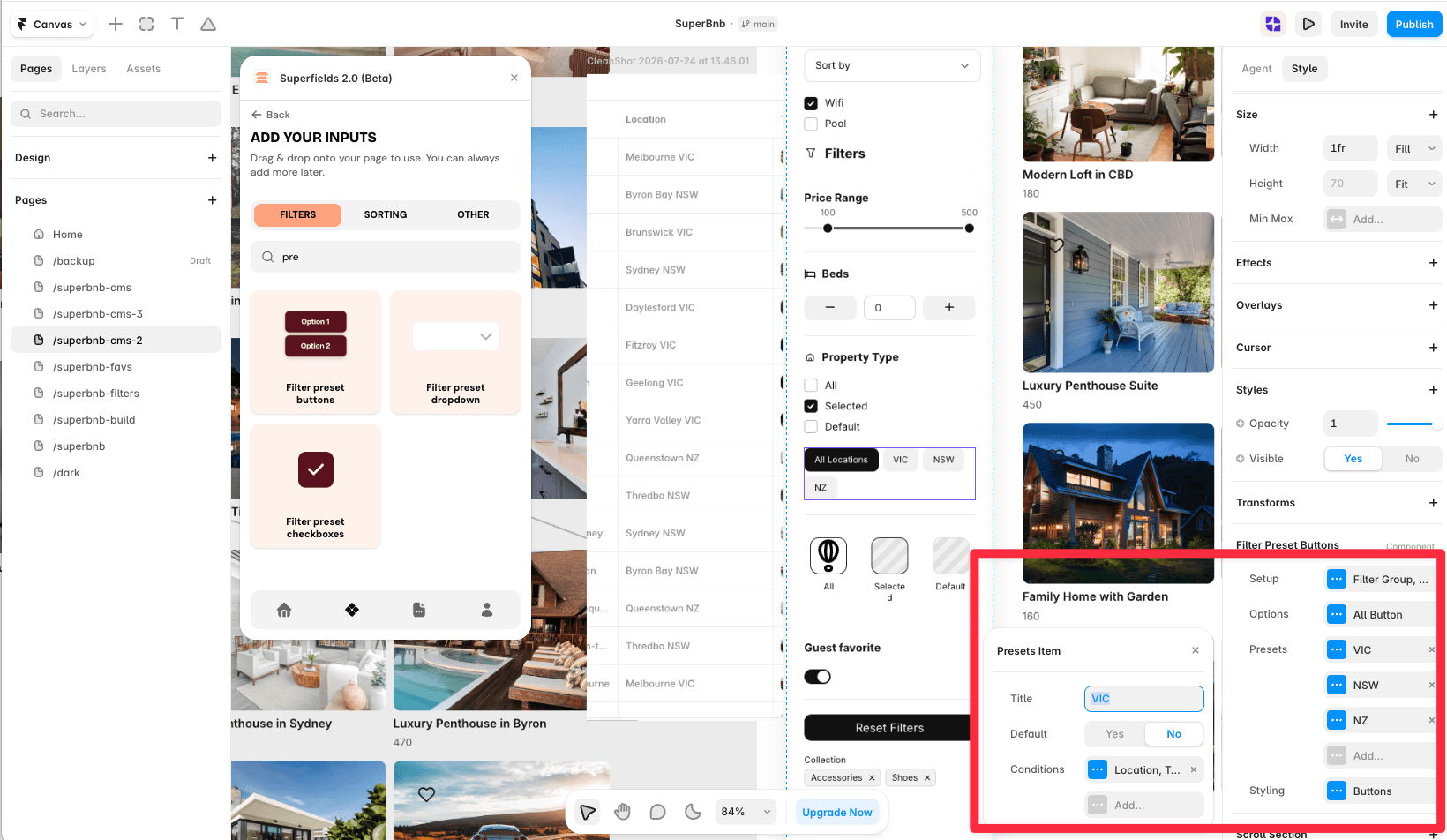Viewport: 1447px width, 840px height.
Task: Select the SORTING tab in Superfields
Action: 386,214
